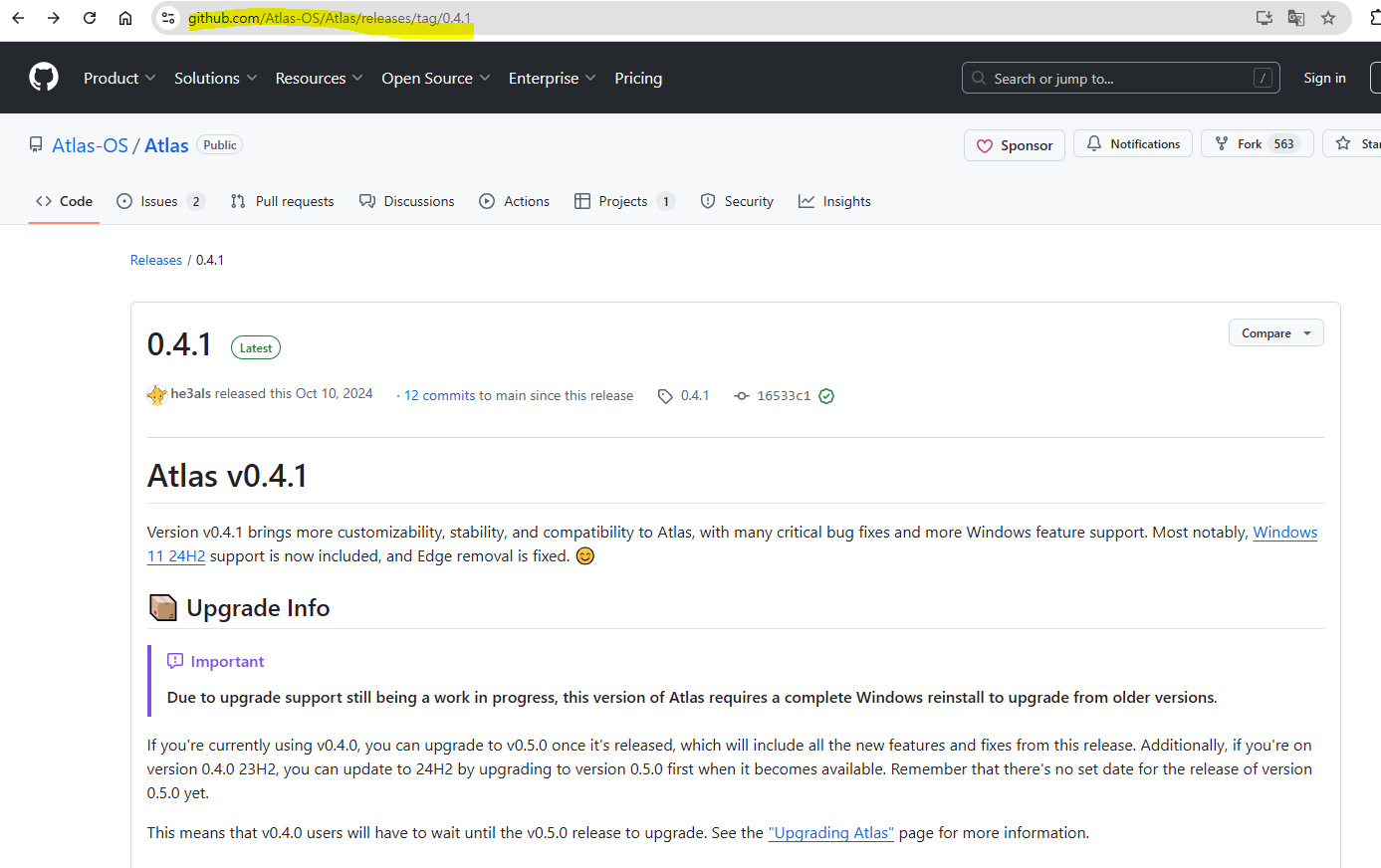Click the Important note label
This screenshot has height=868, width=1381.
pyautogui.click(x=216, y=662)
